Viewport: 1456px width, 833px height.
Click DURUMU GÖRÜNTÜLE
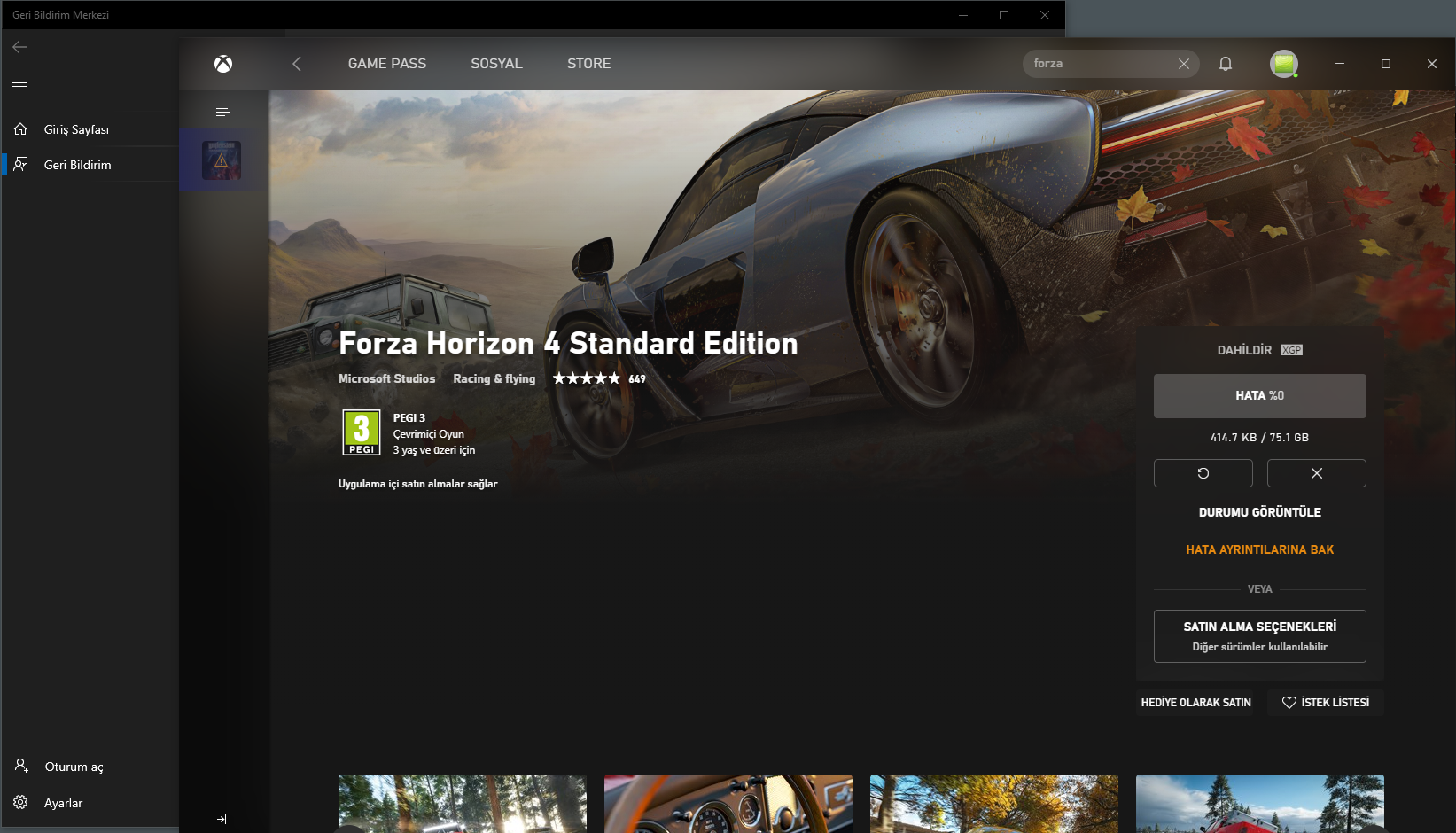(1260, 512)
